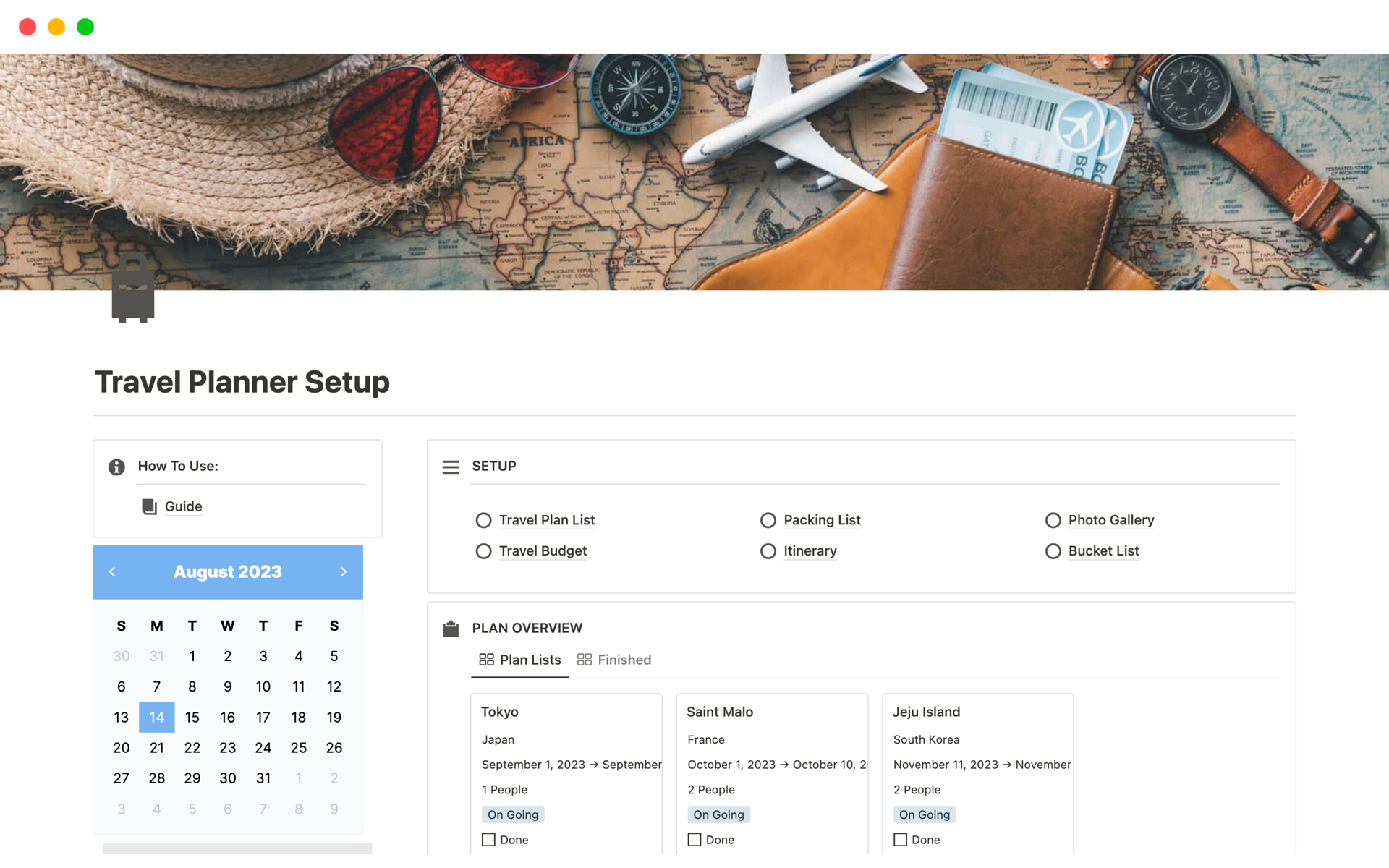Open the Travel Budget link
Viewport: 1389px width, 868px height.
pyautogui.click(x=543, y=551)
